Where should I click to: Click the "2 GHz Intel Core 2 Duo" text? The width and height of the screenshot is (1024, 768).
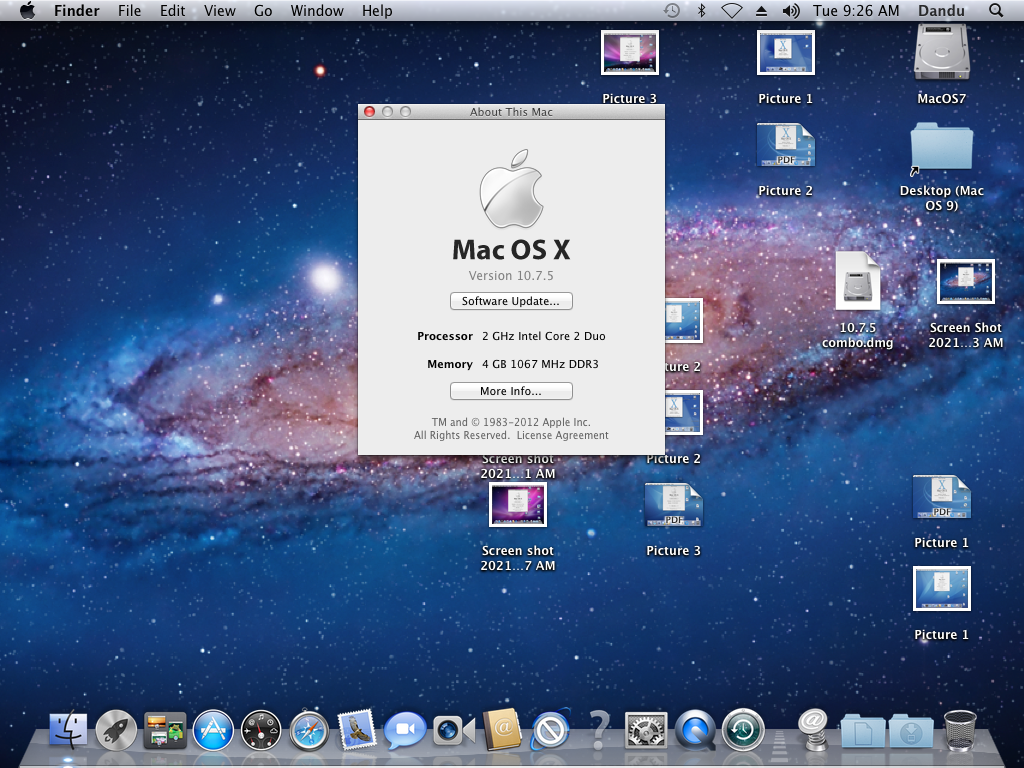tap(543, 336)
